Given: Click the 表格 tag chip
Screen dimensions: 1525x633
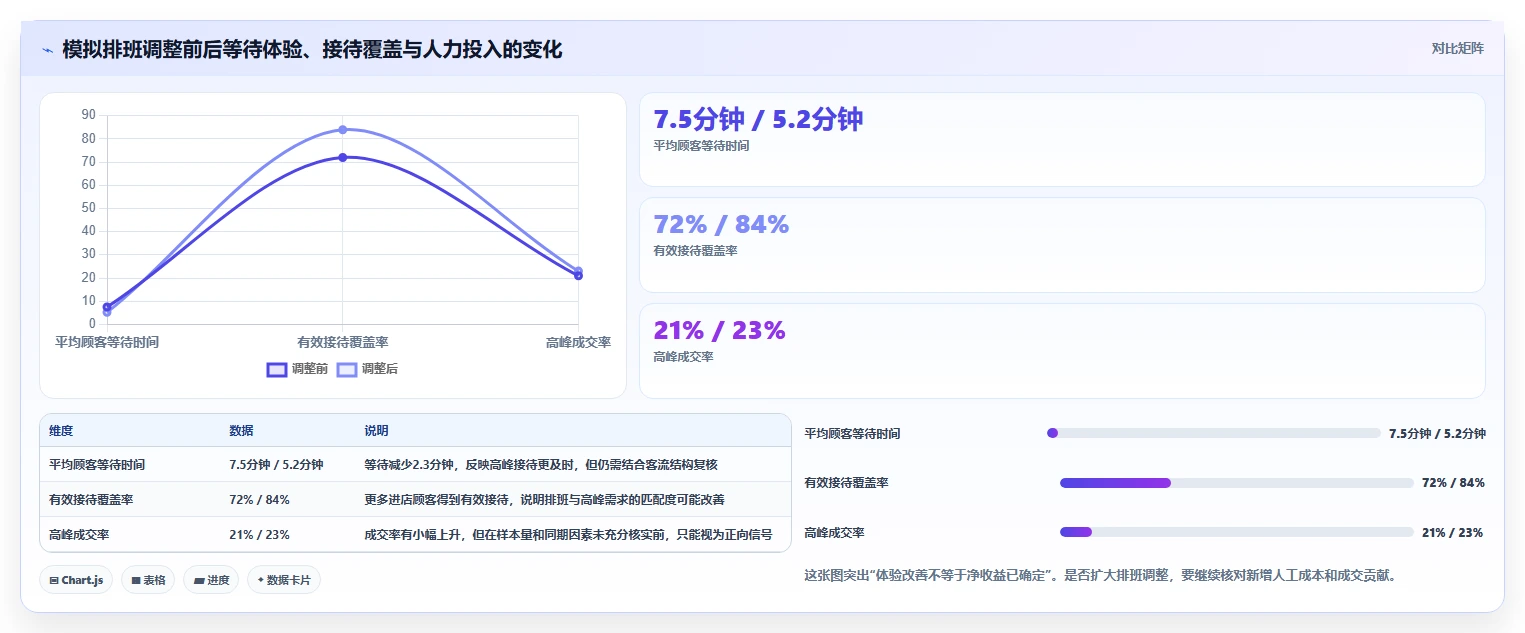Looking at the screenshot, I should pyautogui.click(x=148, y=580).
